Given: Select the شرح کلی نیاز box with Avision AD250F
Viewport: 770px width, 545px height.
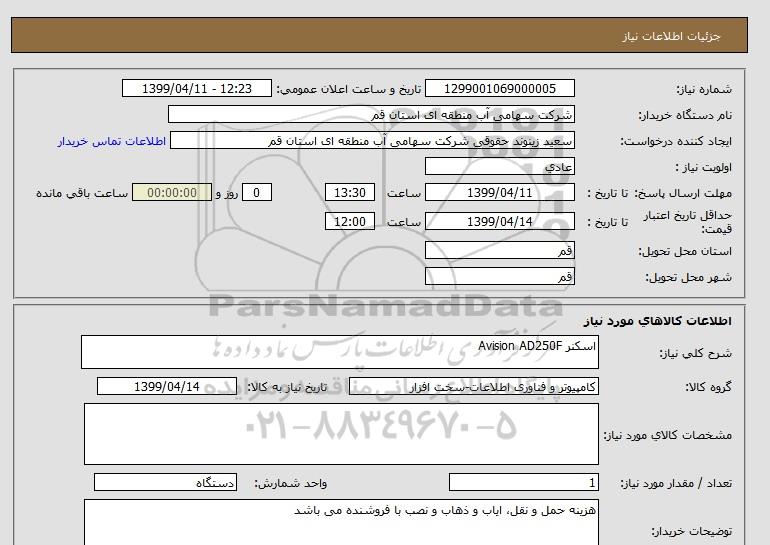Looking at the screenshot, I should click(340, 352).
